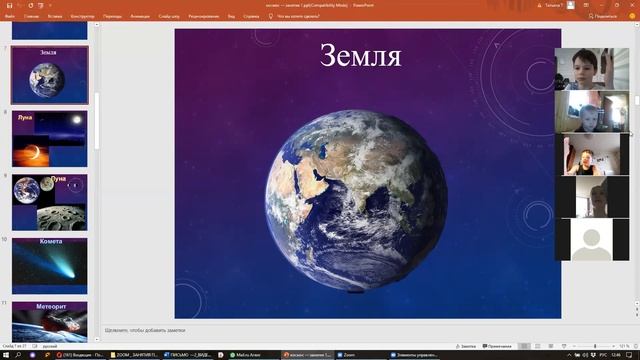640x360 pixels.
Task: Toggle Заметки in status bar
Action: point(466,346)
